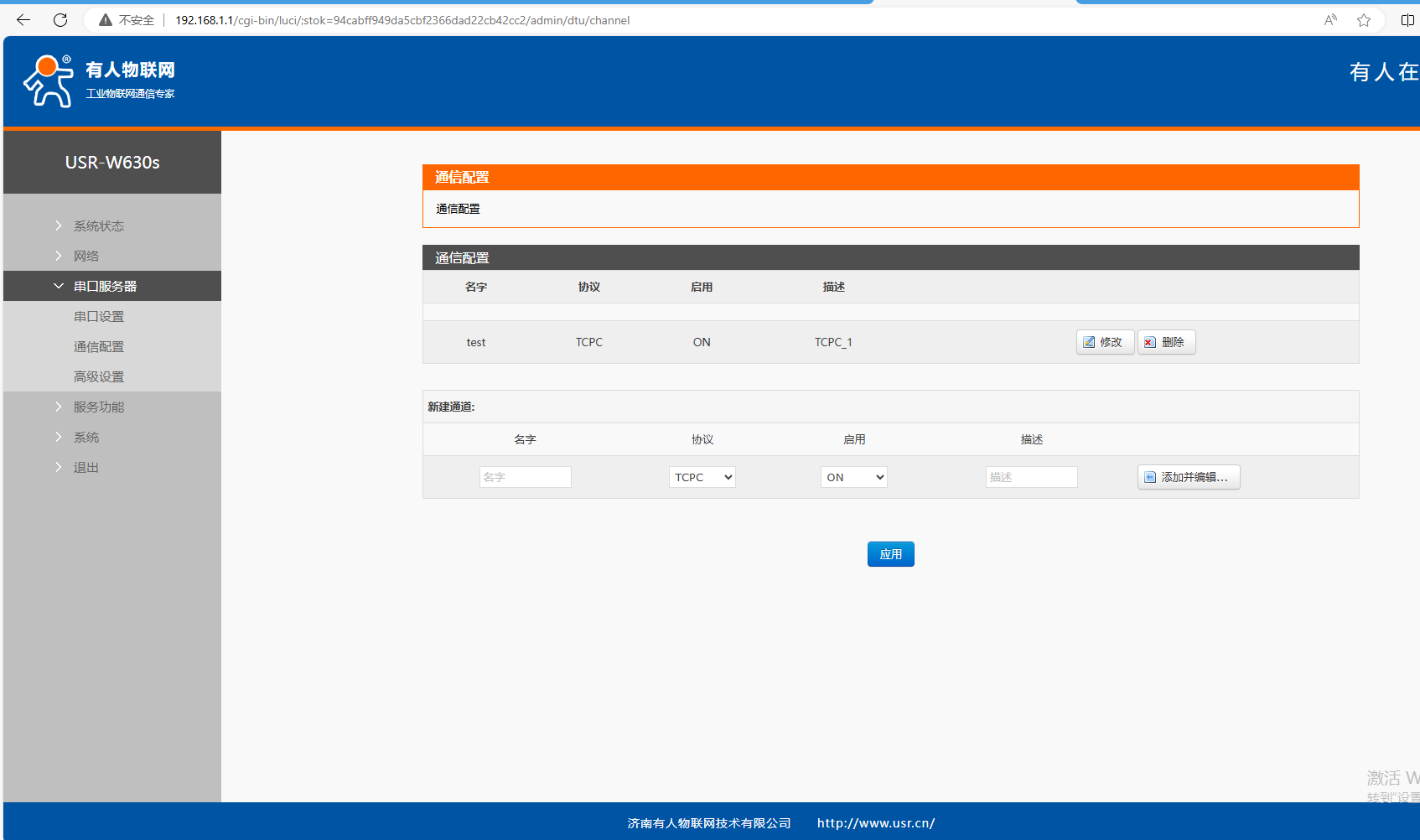Viewport: 1420px width, 840px height.
Task: Add page to favorites with the star icon
Action: (1364, 20)
